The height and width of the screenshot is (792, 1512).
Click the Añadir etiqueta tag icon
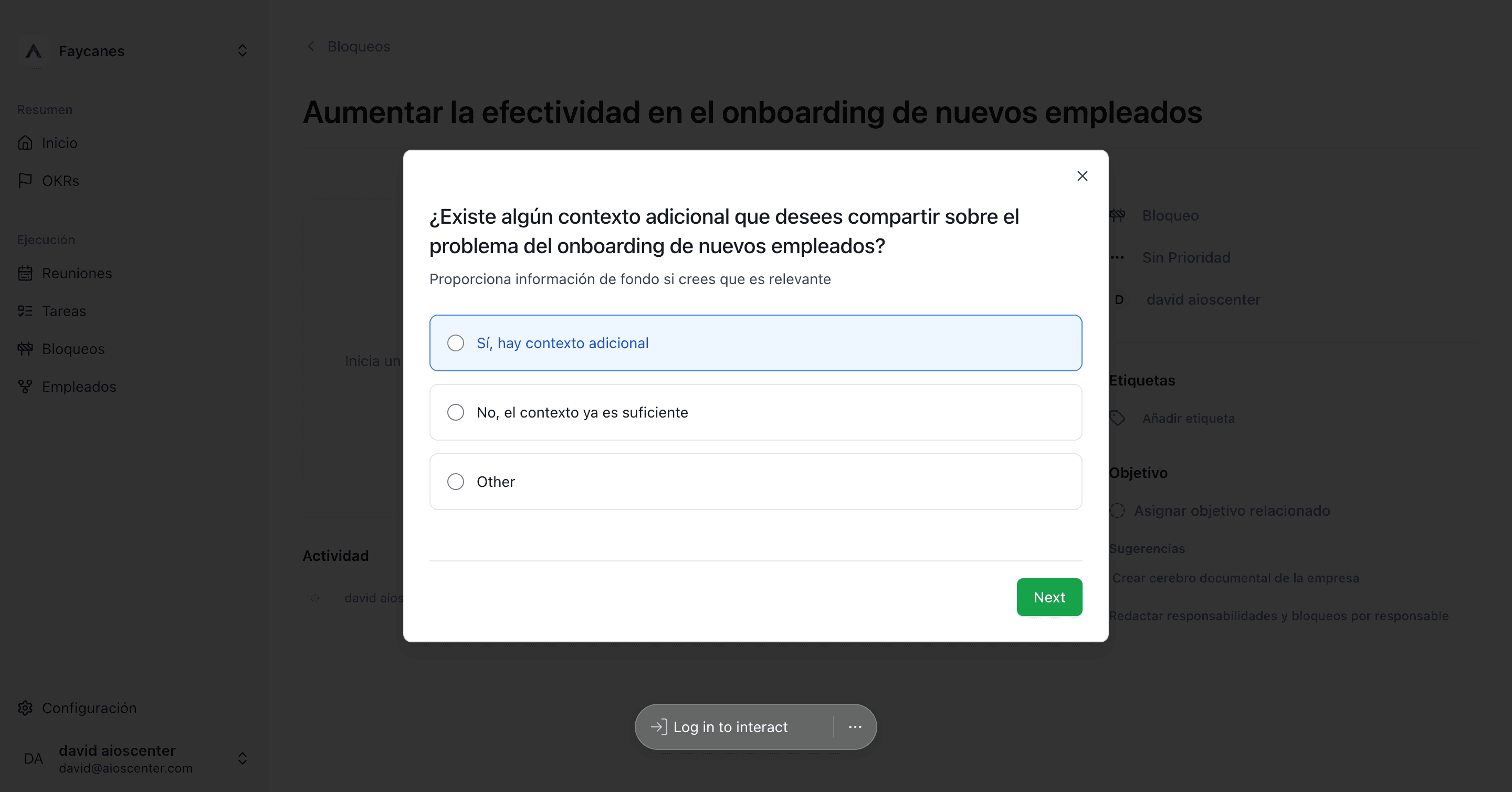tap(1117, 418)
